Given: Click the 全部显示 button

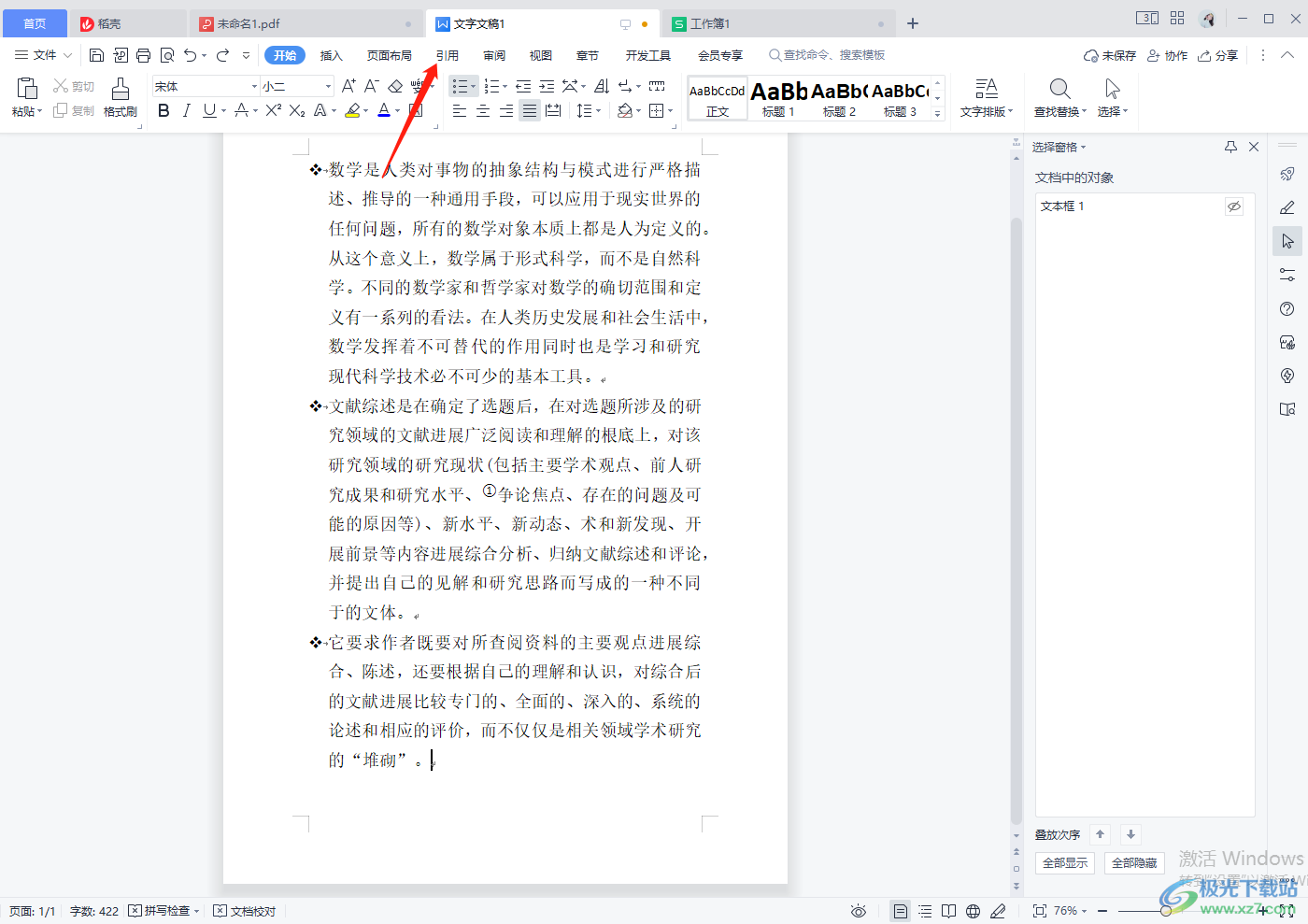Looking at the screenshot, I should tap(1065, 863).
